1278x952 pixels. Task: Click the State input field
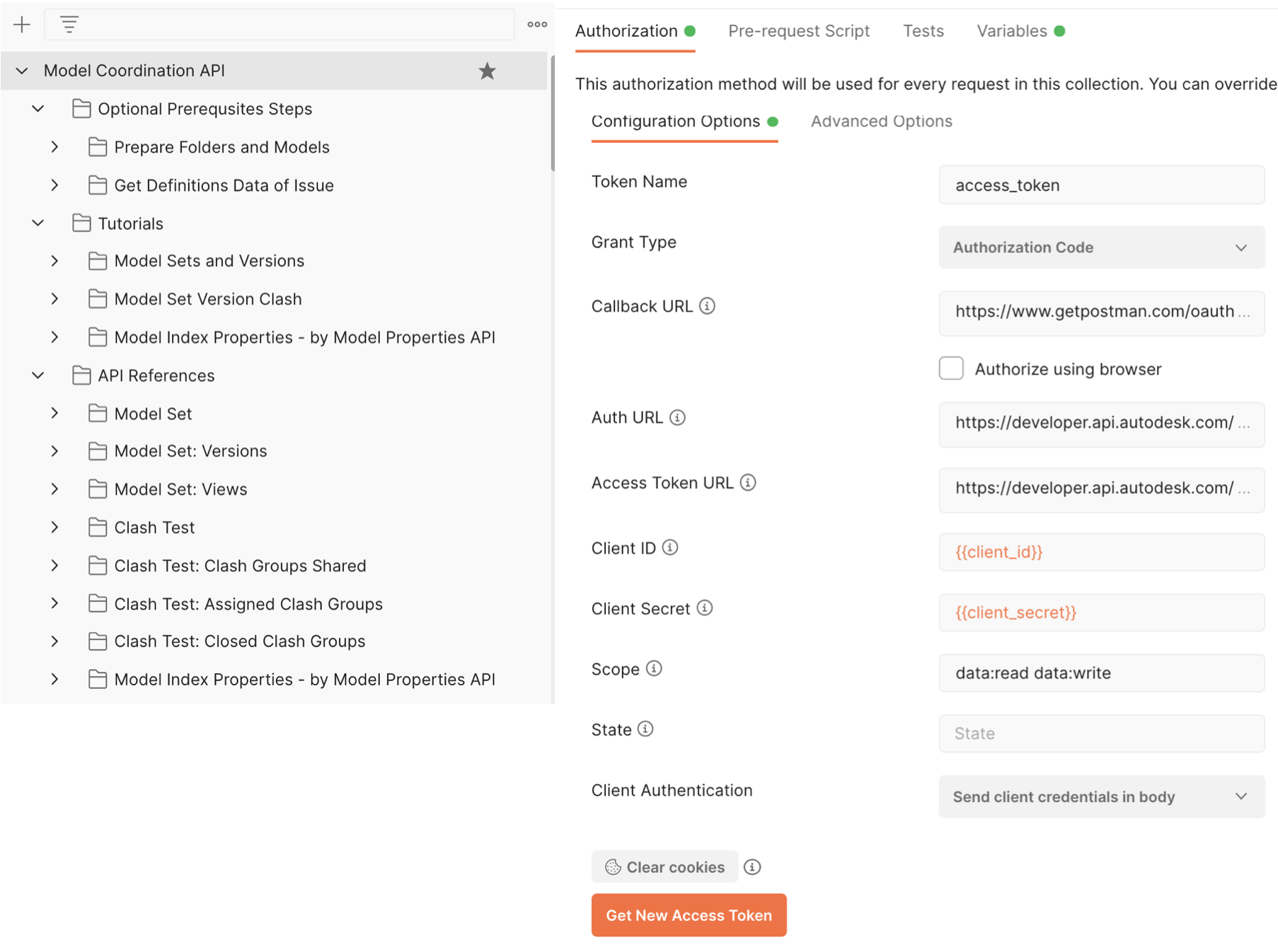point(1101,733)
